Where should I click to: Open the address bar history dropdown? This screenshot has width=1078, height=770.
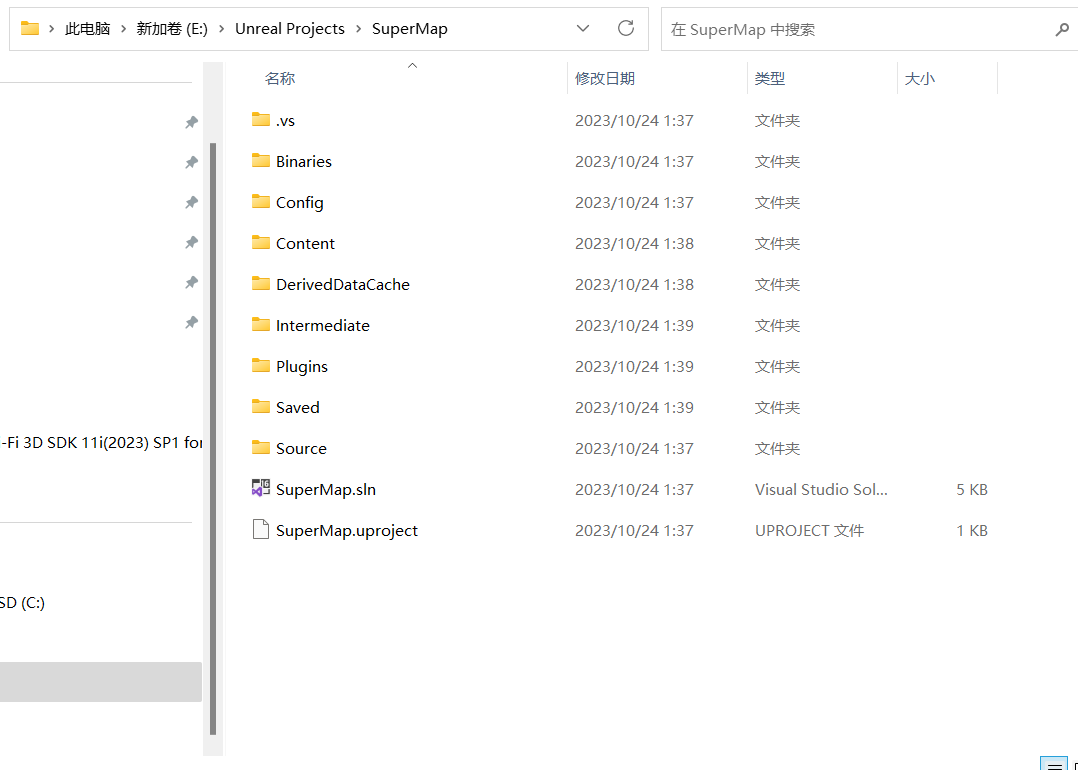[582, 28]
